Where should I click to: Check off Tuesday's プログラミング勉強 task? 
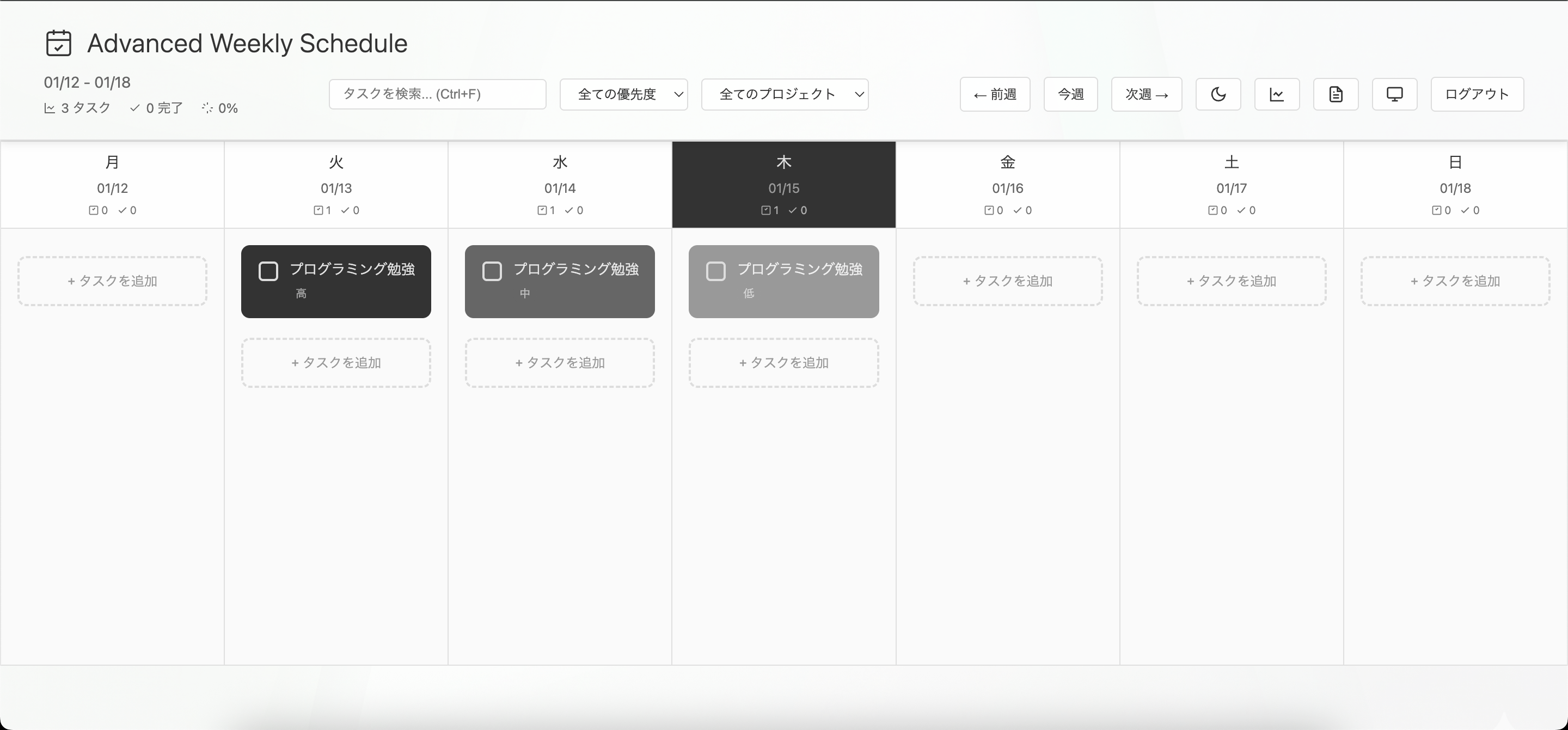[268, 270]
